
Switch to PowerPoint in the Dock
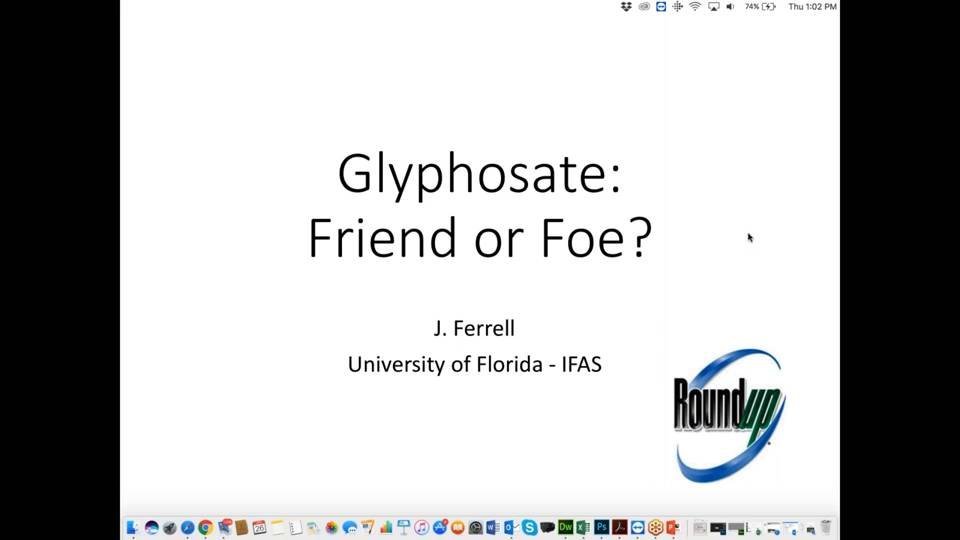point(673,527)
